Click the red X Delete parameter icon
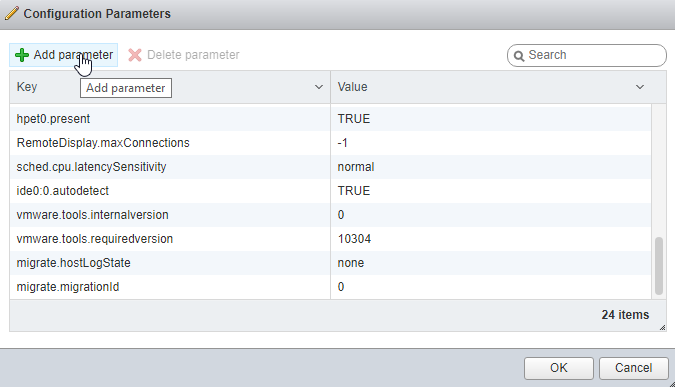The height and width of the screenshot is (387, 675). coord(135,55)
